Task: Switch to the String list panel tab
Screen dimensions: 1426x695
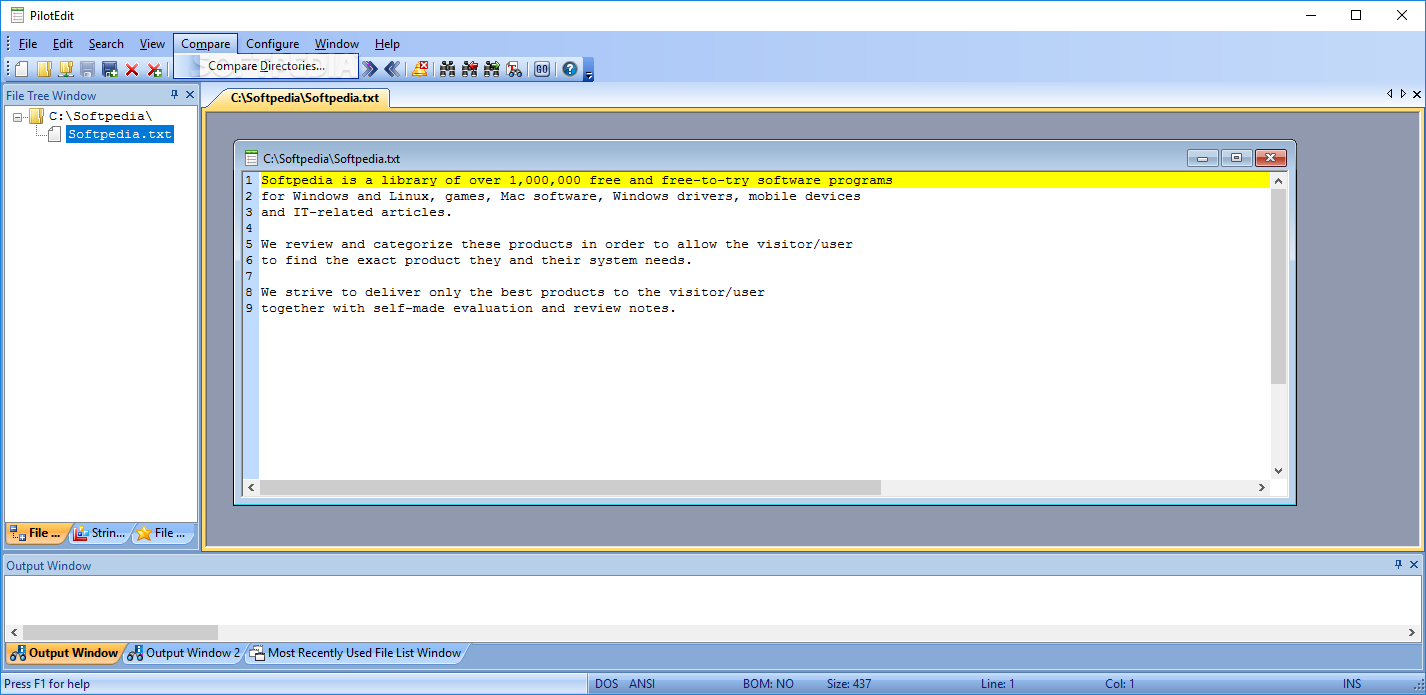Action: (x=100, y=533)
